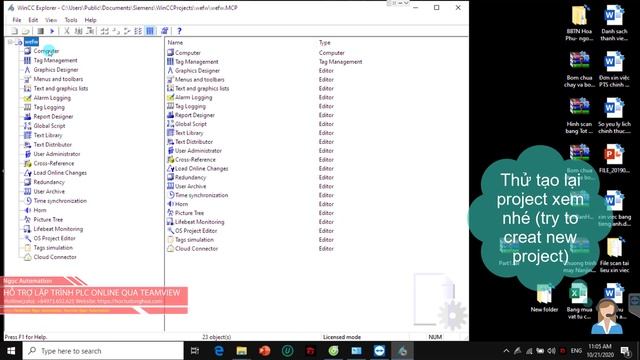The height and width of the screenshot is (360, 640).
Task: Select Report Designer in the left tree
Action: 53,117
